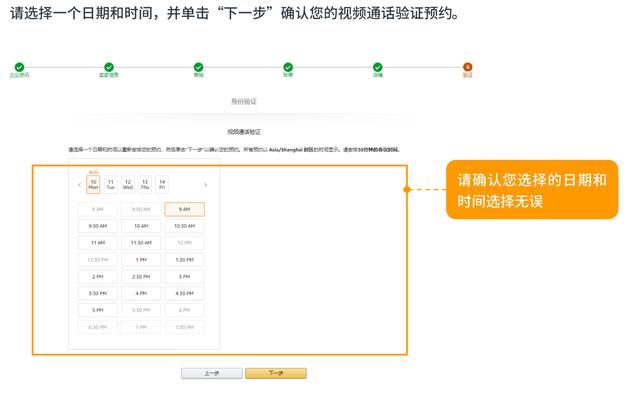Click the greyed-out 12 PM slot
This screenshot has height=394, width=640.
pos(184,243)
